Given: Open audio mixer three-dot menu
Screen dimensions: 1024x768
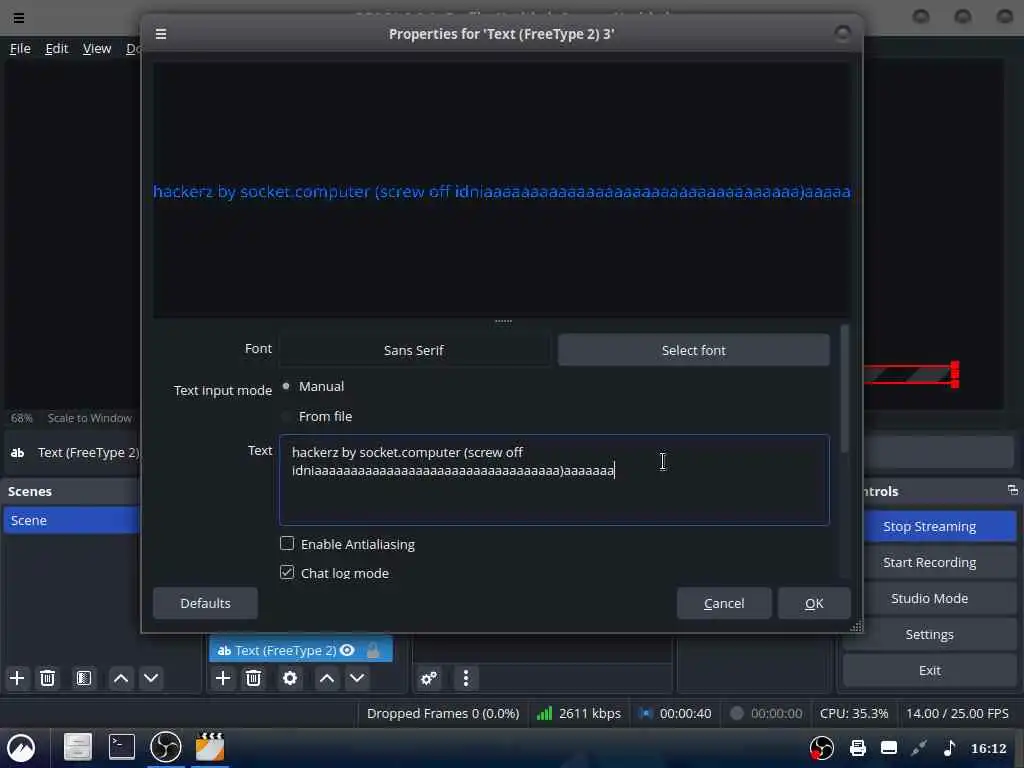Looking at the screenshot, I should [466, 678].
